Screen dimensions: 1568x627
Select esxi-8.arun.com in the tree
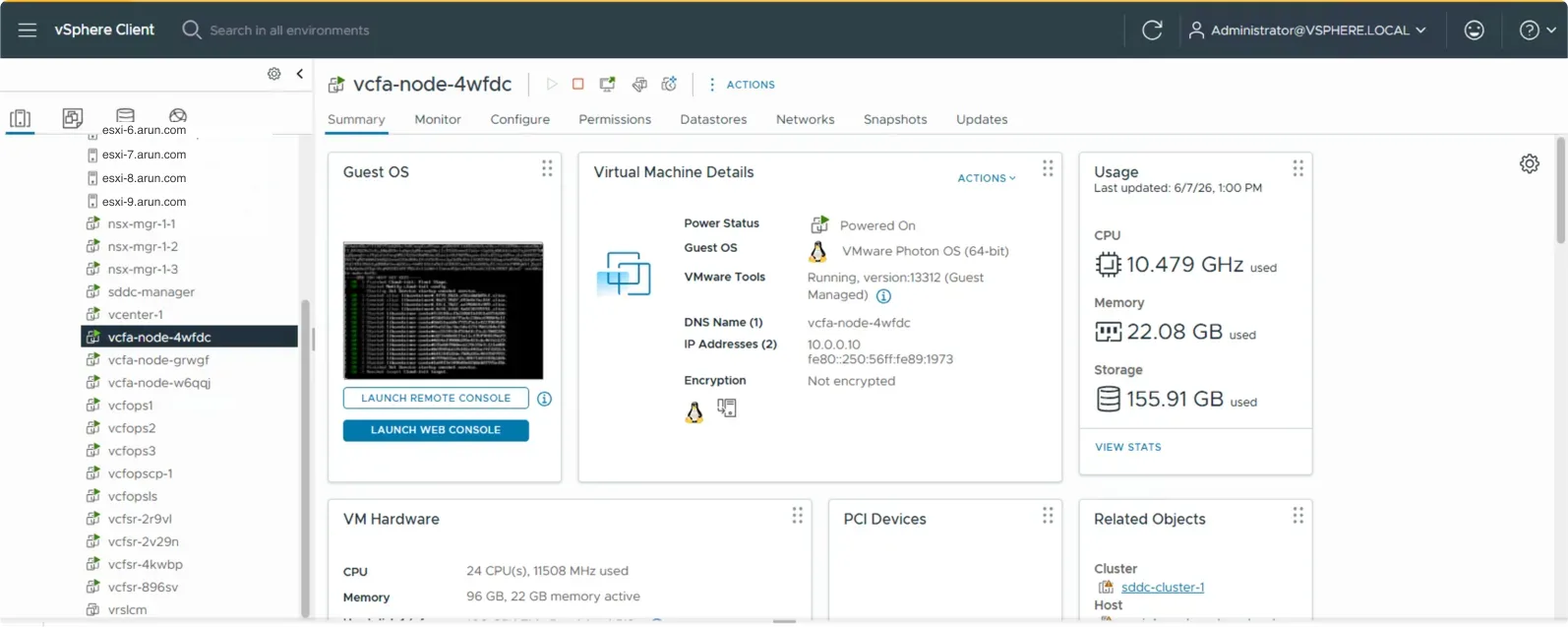(144, 178)
